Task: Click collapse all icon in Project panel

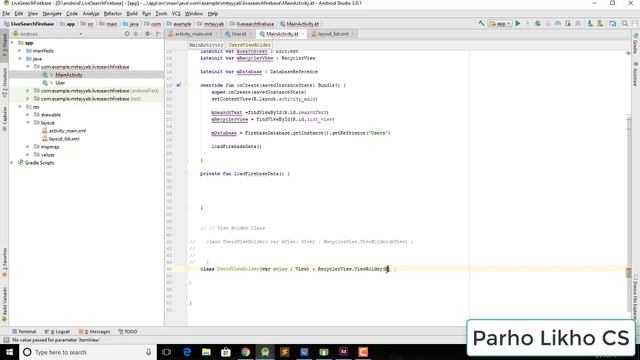Action: (x=136, y=34)
